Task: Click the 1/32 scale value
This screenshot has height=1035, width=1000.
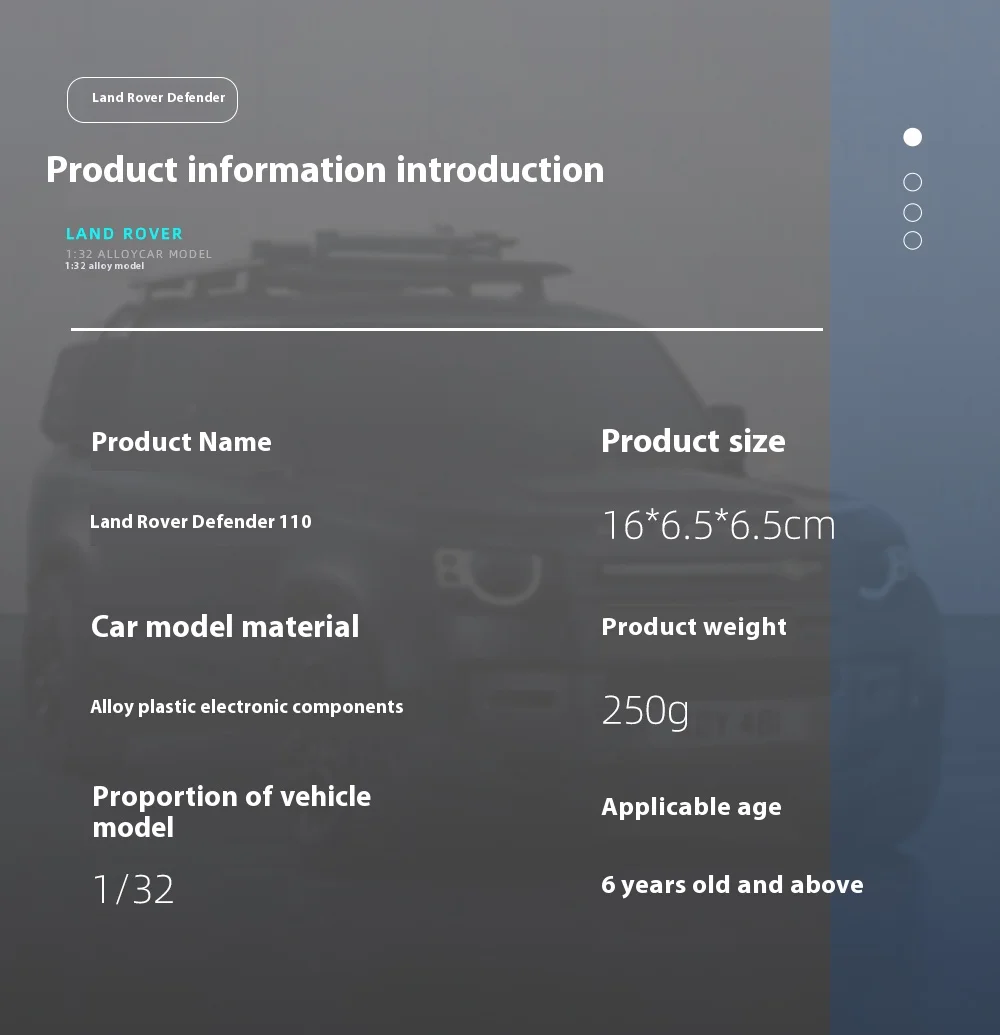Action: pos(133,889)
